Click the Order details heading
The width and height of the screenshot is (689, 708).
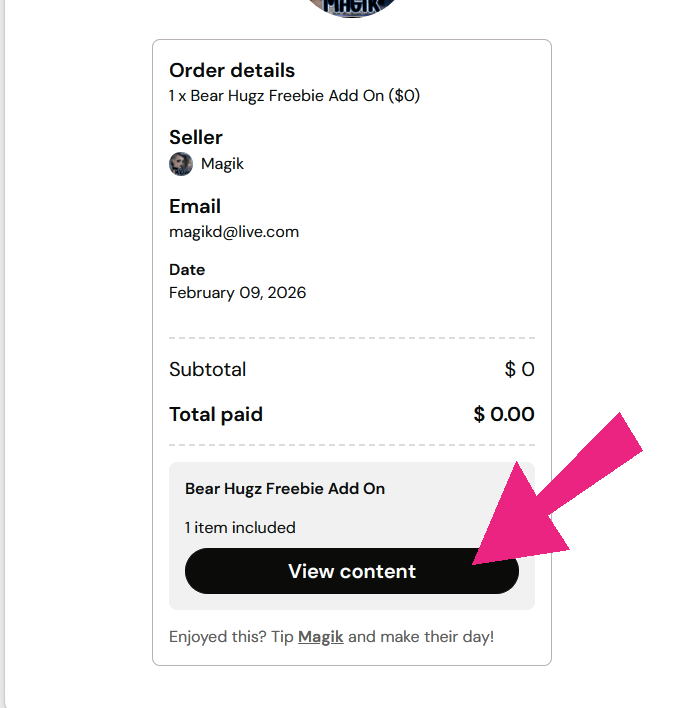[232, 70]
